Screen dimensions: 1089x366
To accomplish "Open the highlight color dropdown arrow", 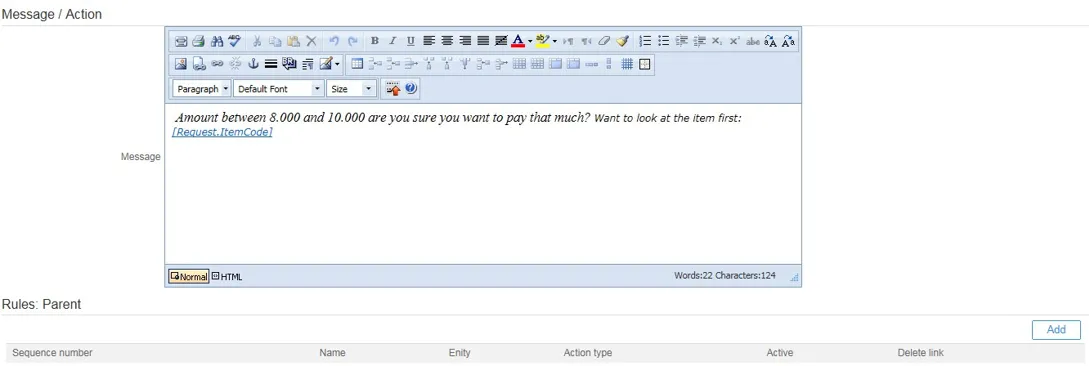I will pos(555,42).
